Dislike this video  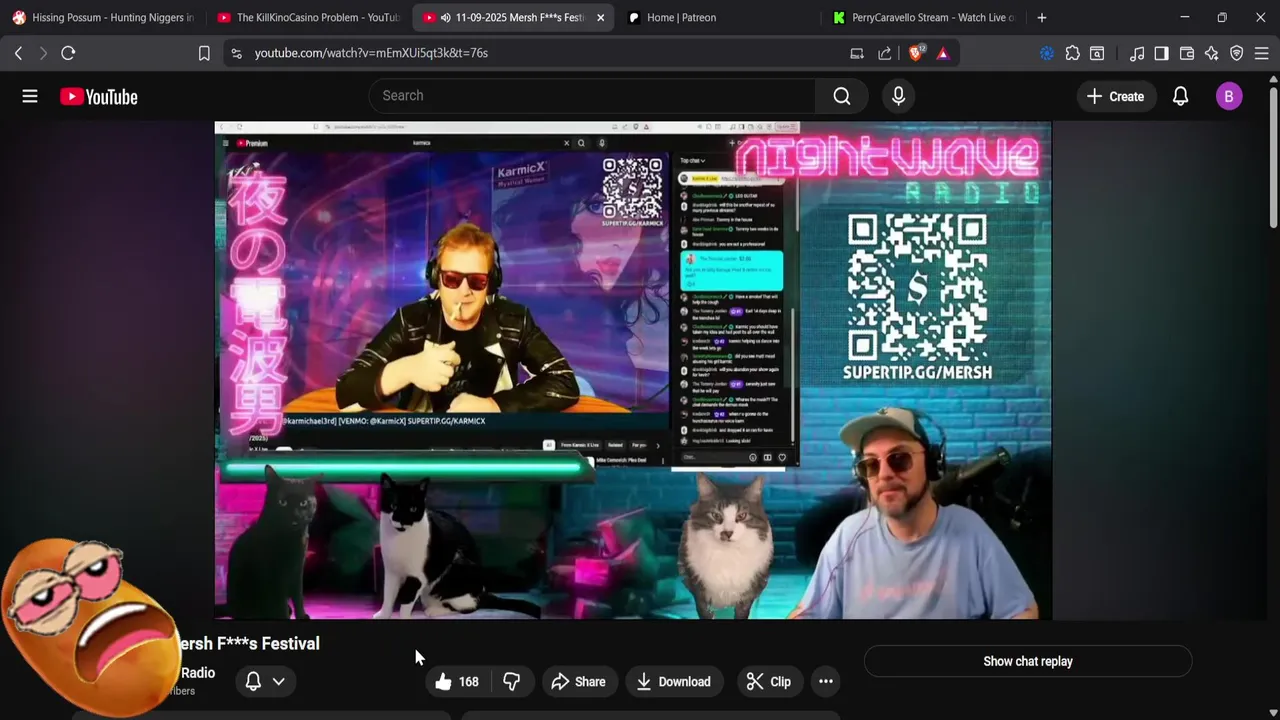pyautogui.click(x=512, y=681)
